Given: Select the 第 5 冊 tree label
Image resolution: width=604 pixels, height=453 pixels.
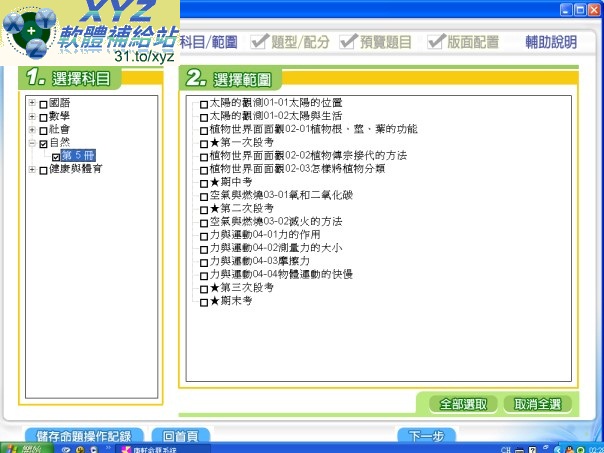Looking at the screenshot, I should coord(78,156).
